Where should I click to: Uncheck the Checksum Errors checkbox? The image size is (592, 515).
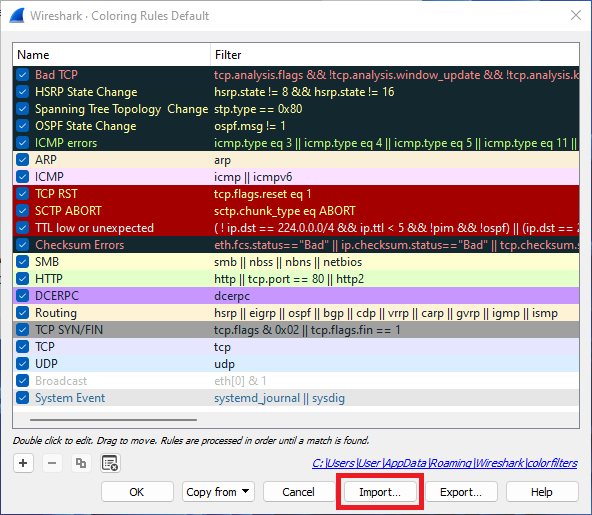click(23, 245)
